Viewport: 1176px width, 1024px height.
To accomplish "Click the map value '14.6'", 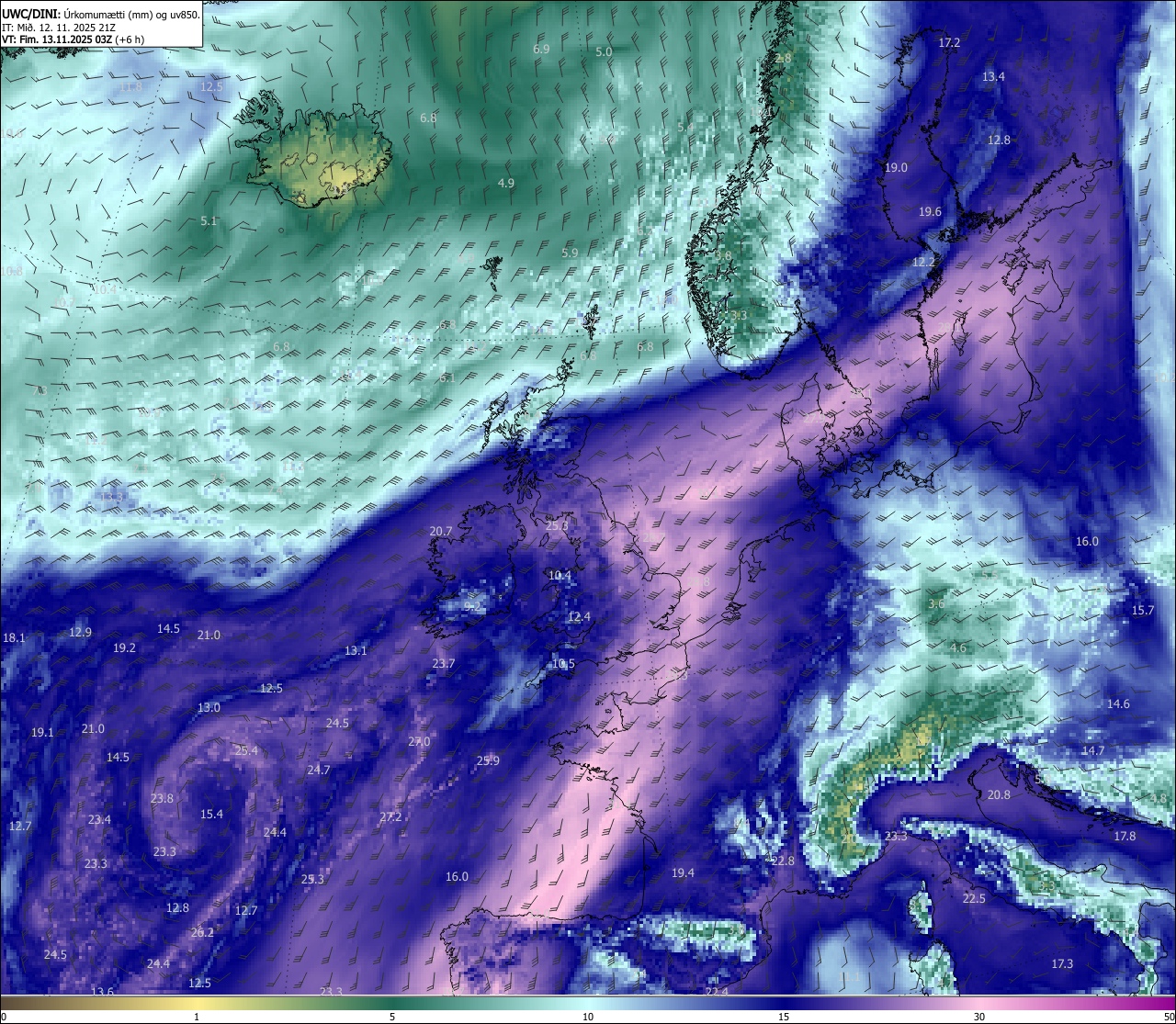I will click(1118, 704).
